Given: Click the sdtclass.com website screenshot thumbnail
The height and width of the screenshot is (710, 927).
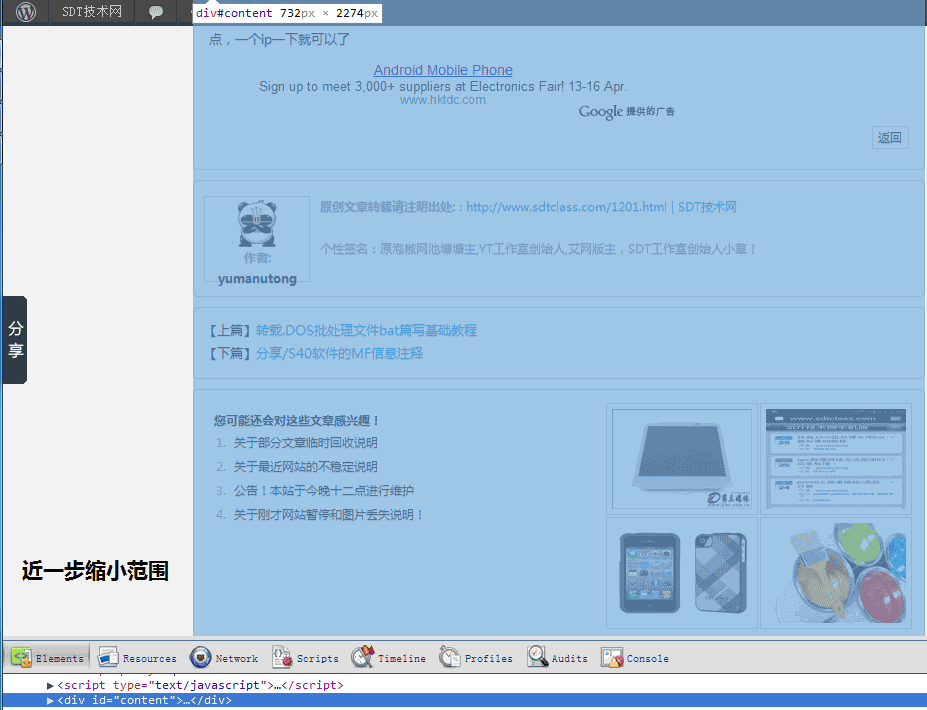Looking at the screenshot, I should [835, 459].
